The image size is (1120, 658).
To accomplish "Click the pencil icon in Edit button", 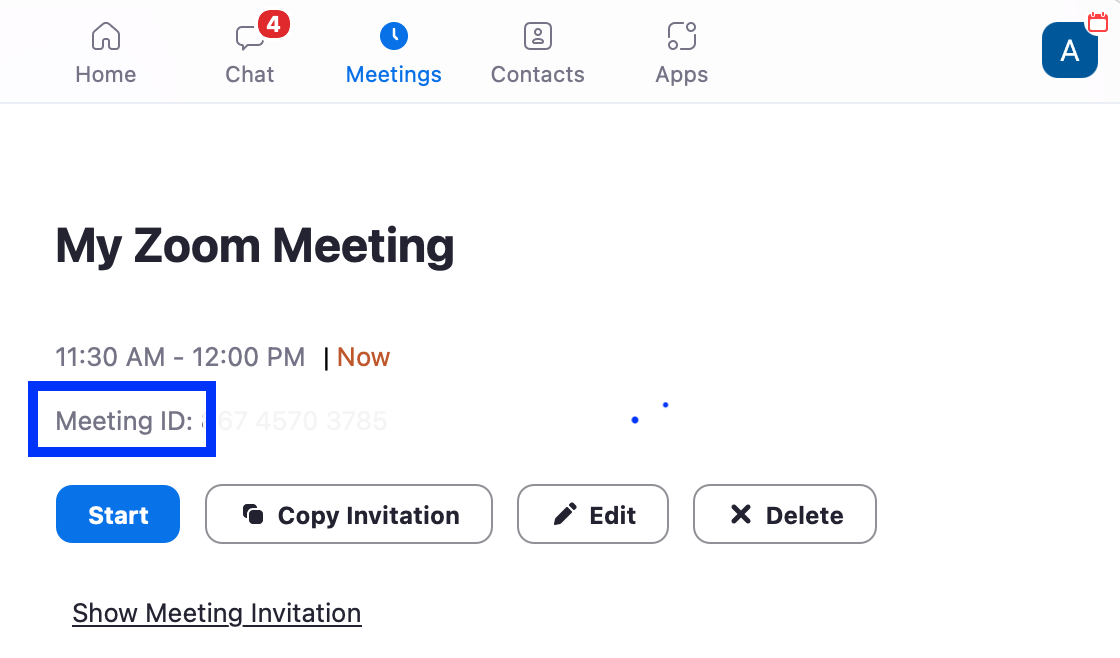I will [x=565, y=514].
